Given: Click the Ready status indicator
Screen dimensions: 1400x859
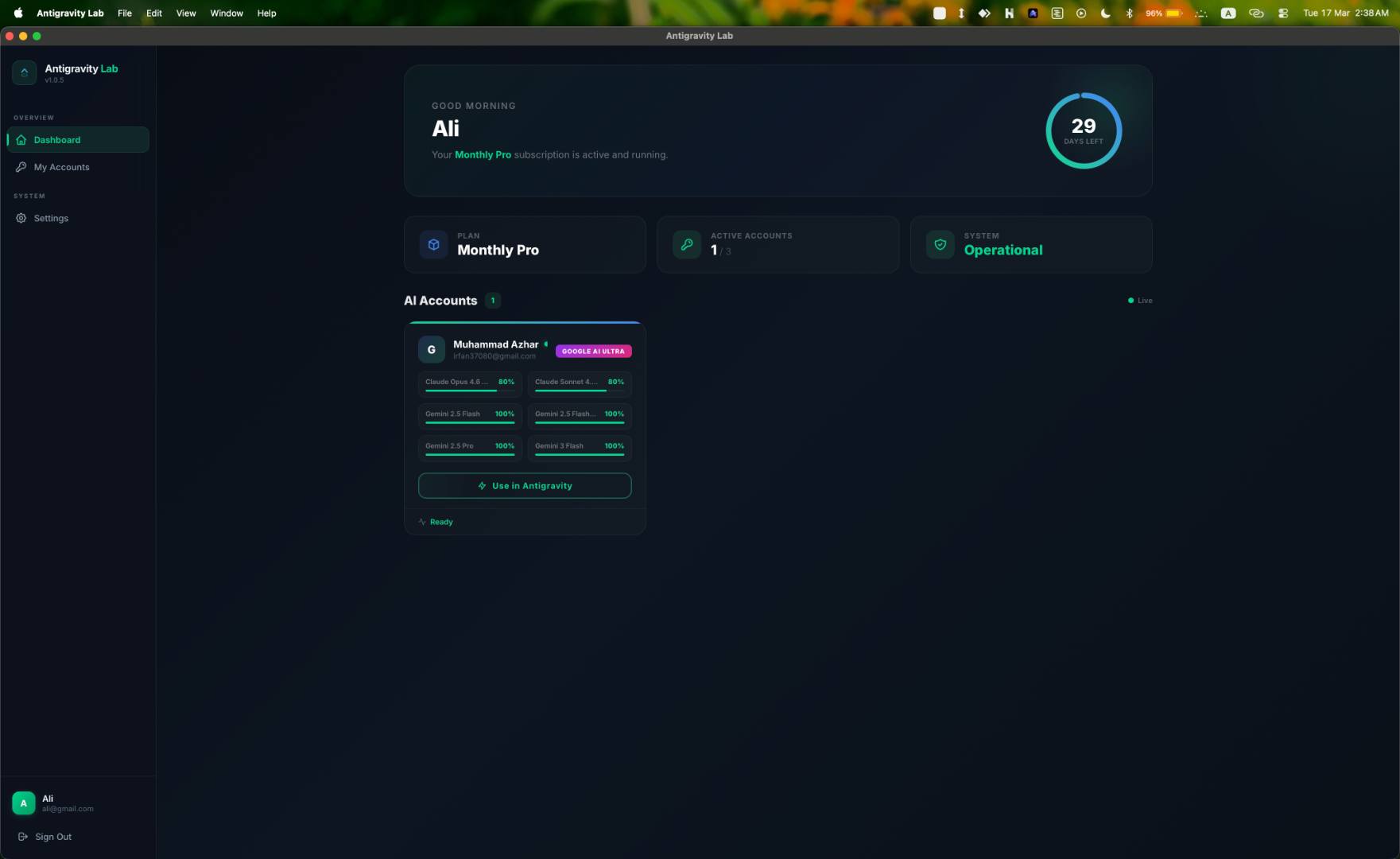Looking at the screenshot, I should point(435,522).
